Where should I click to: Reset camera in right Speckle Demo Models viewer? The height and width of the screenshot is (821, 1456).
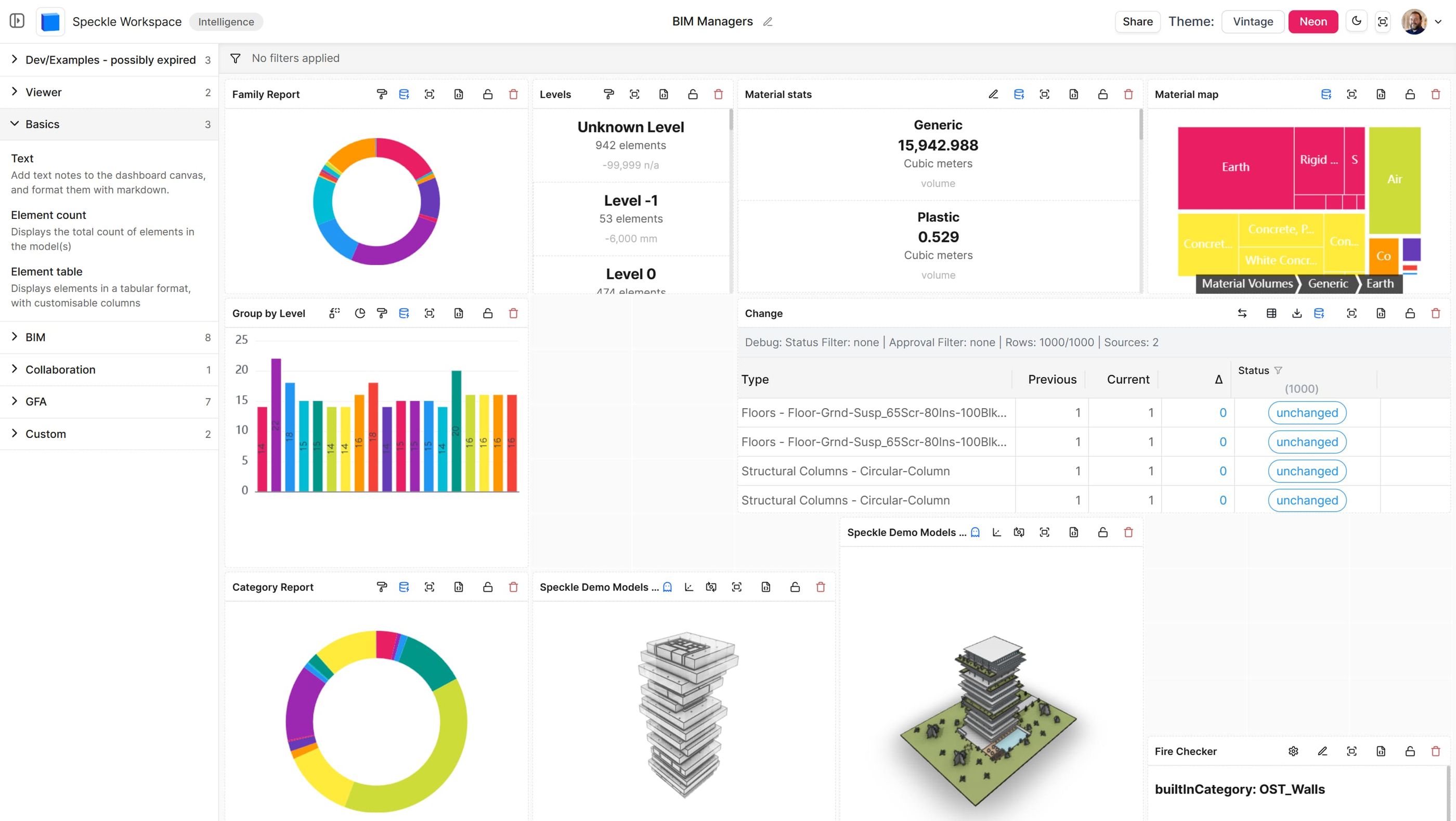(1019, 532)
